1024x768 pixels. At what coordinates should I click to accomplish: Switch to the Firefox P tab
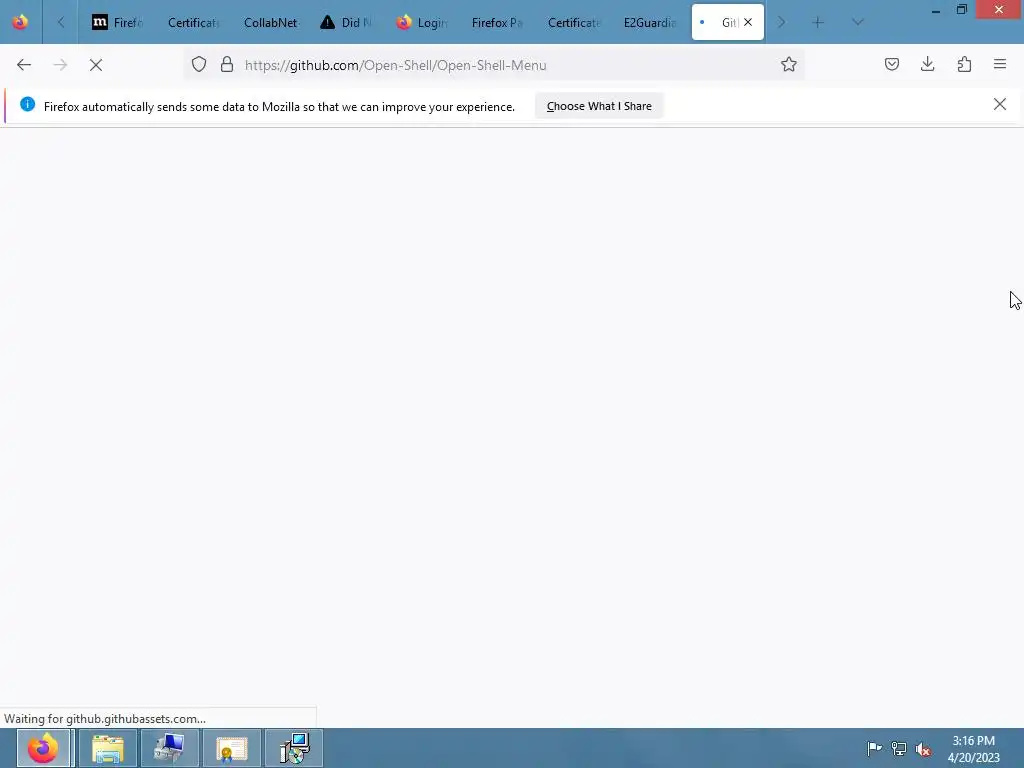(x=498, y=22)
